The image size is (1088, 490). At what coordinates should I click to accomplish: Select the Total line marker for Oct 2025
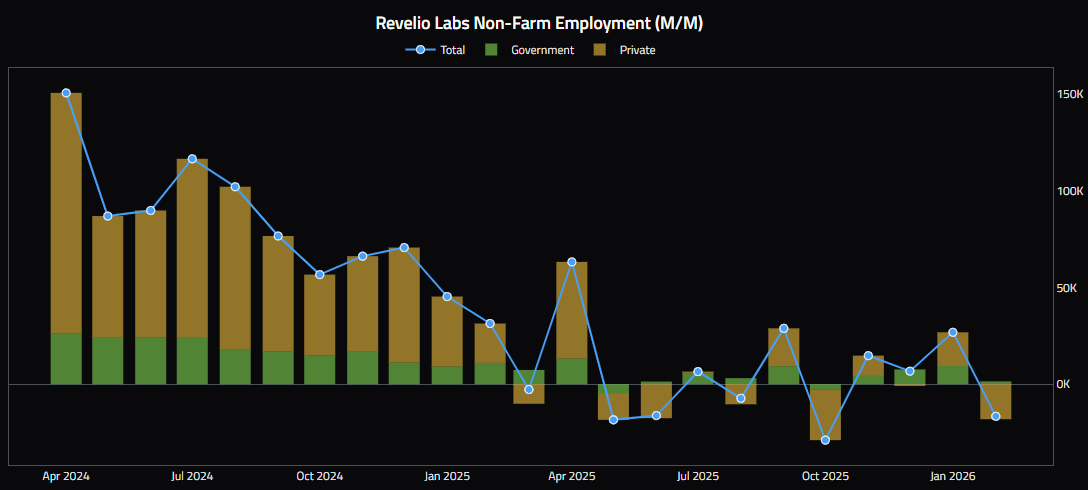tap(825, 440)
